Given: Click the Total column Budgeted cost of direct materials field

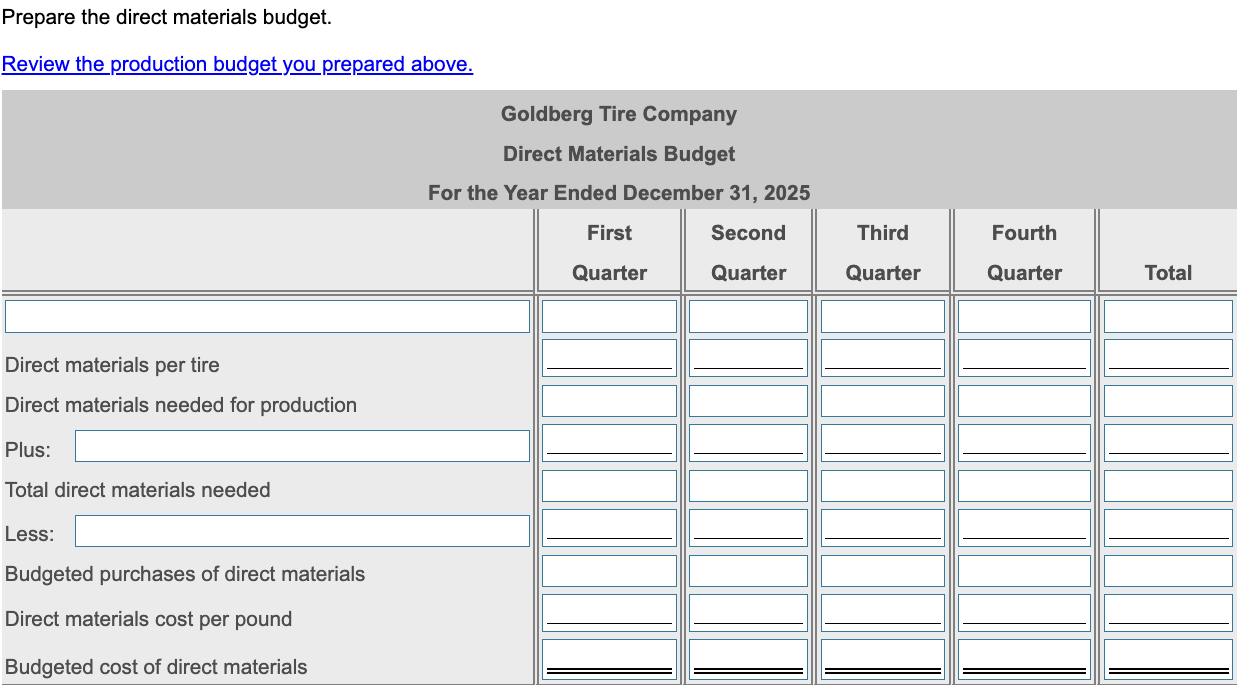Looking at the screenshot, I should tap(1168, 655).
